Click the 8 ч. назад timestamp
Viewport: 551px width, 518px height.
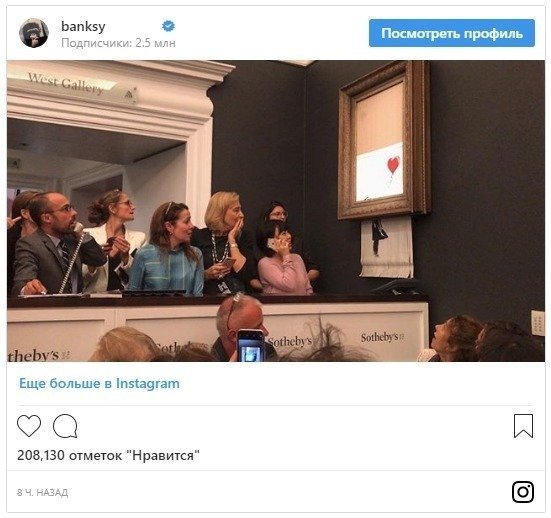tap(43, 492)
